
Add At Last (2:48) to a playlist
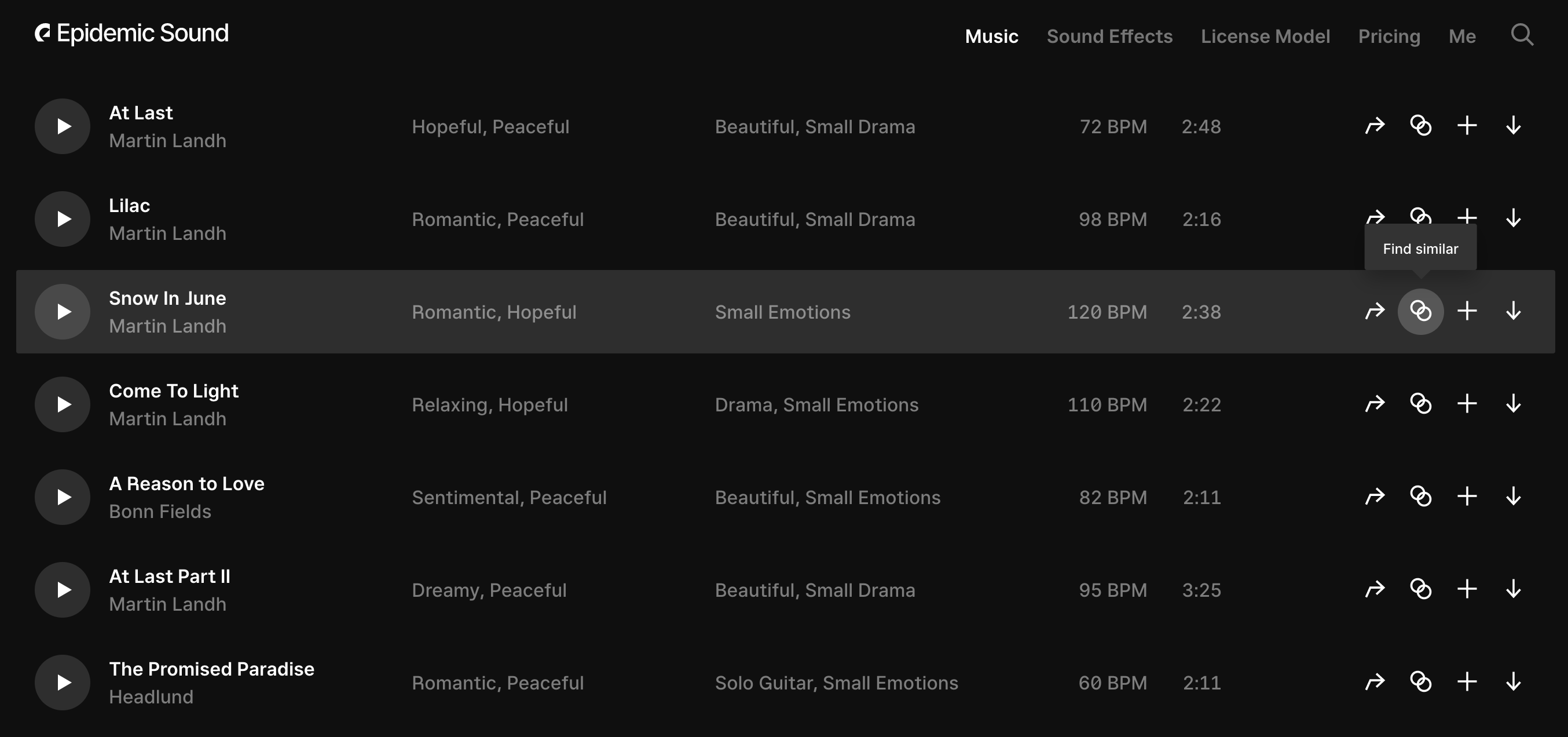1467,126
